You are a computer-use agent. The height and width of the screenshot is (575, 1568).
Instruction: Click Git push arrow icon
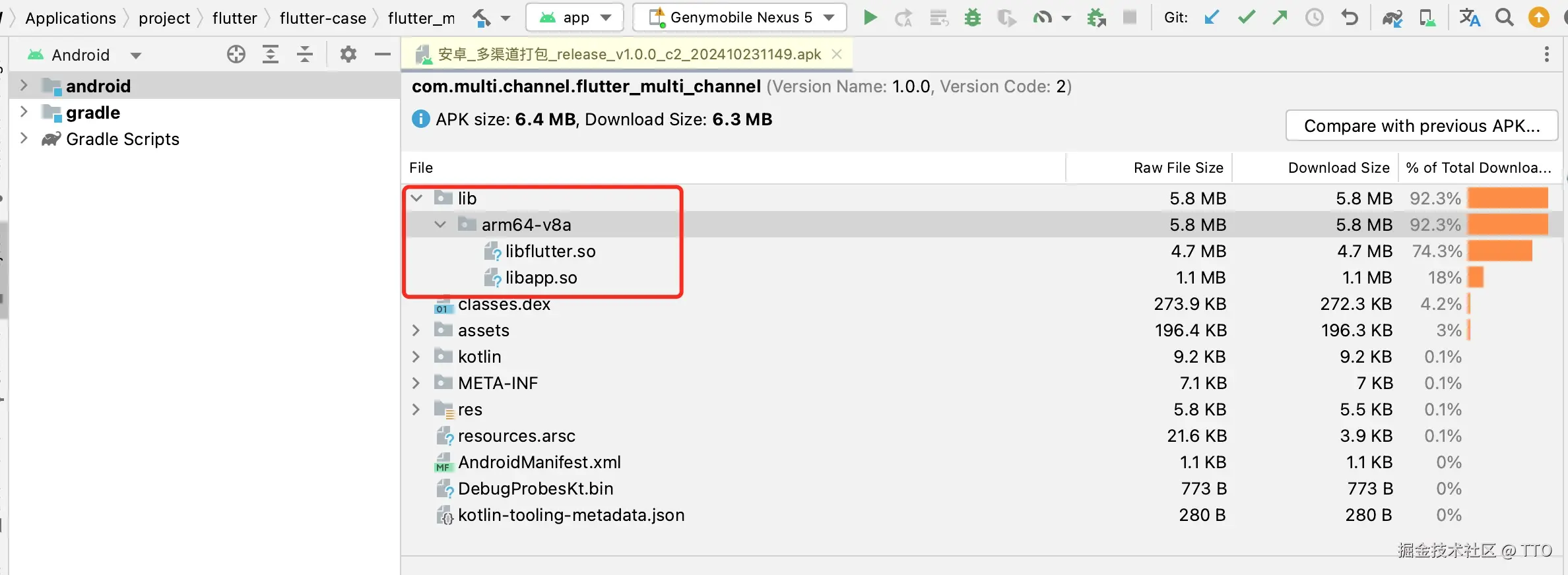tap(1280, 18)
